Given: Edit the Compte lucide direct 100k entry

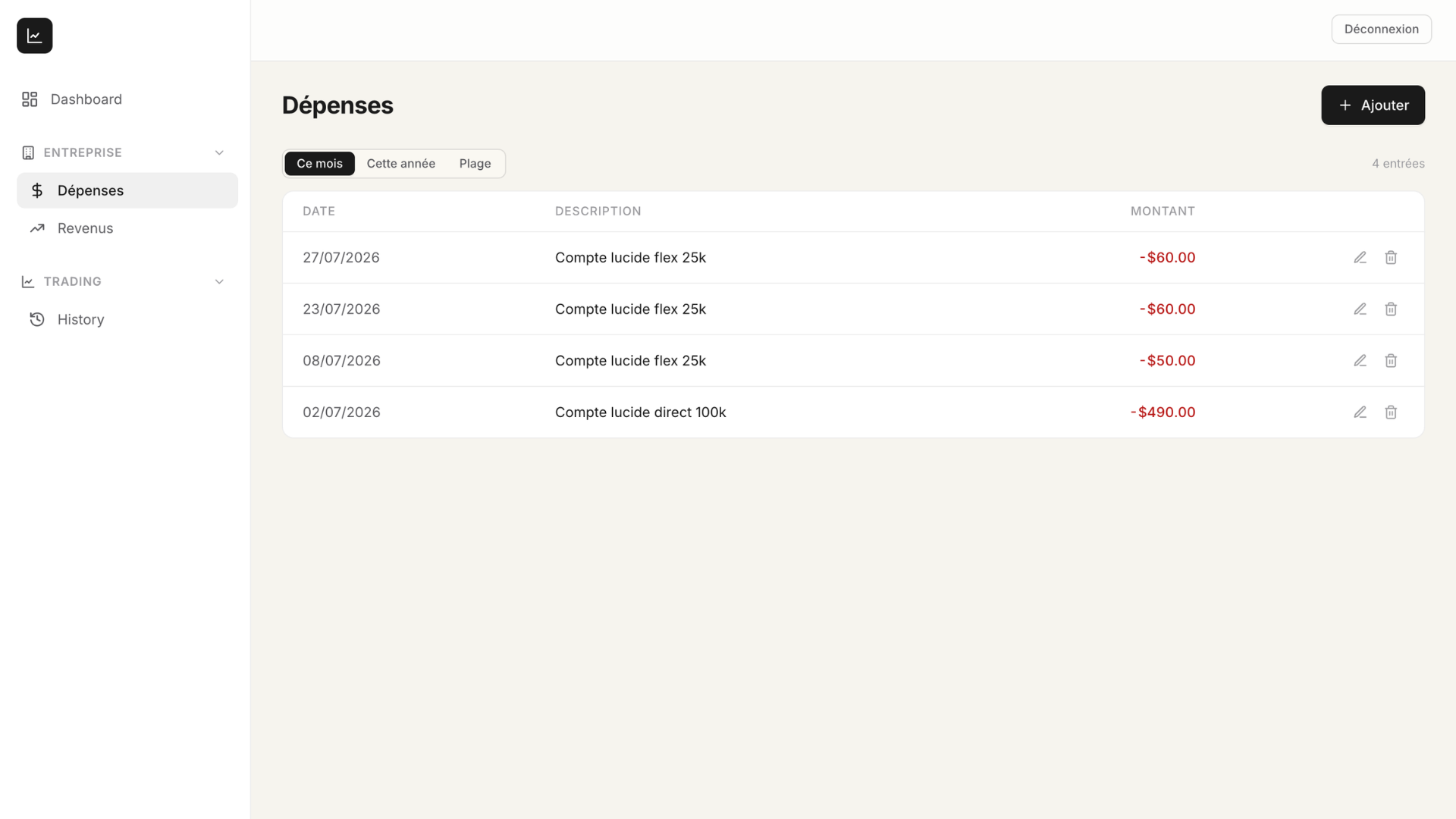Looking at the screenshot, I should pyautogui.click(x=1360, y=413).
